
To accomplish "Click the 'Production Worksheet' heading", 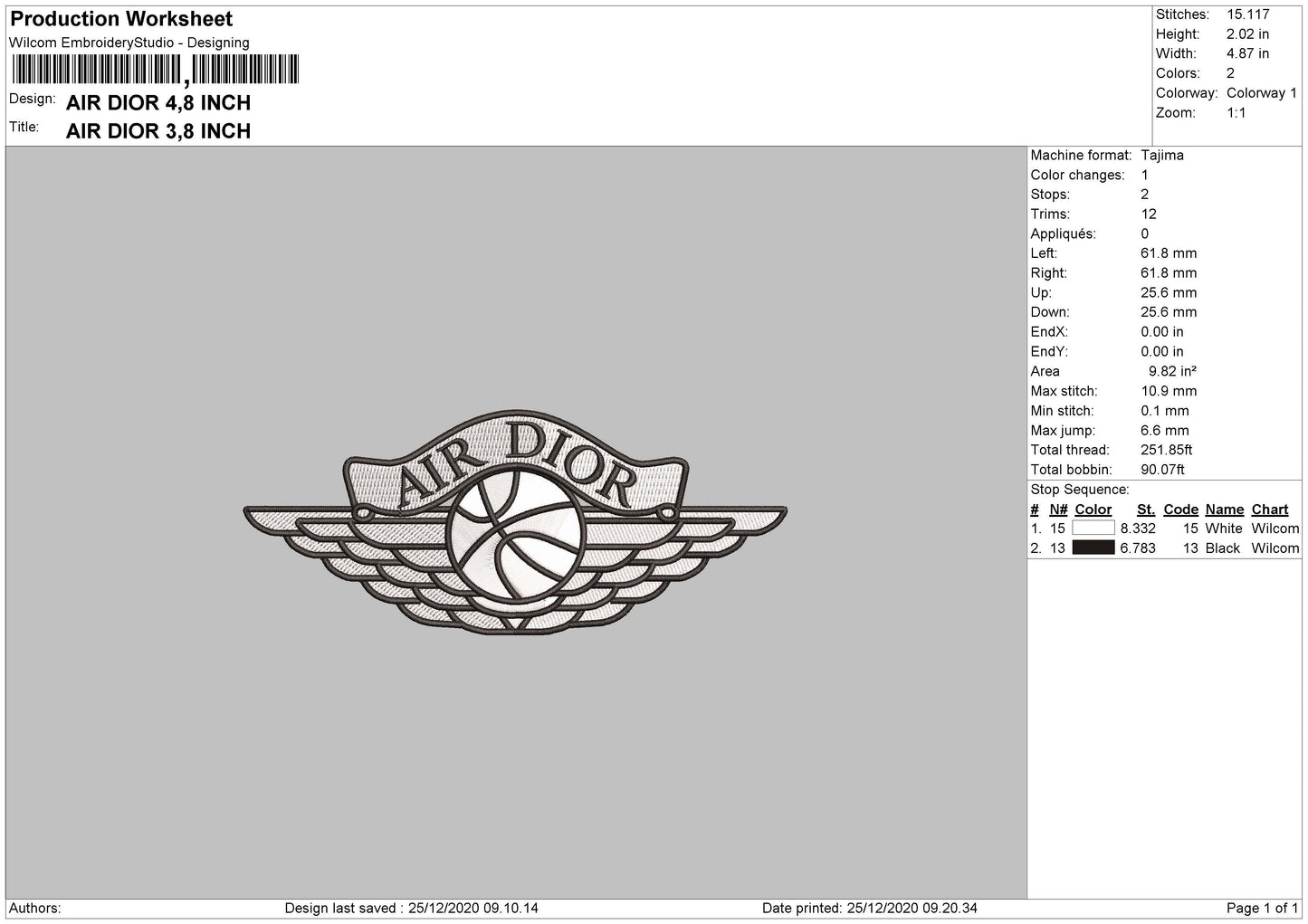I will click(x=121, y=19).
